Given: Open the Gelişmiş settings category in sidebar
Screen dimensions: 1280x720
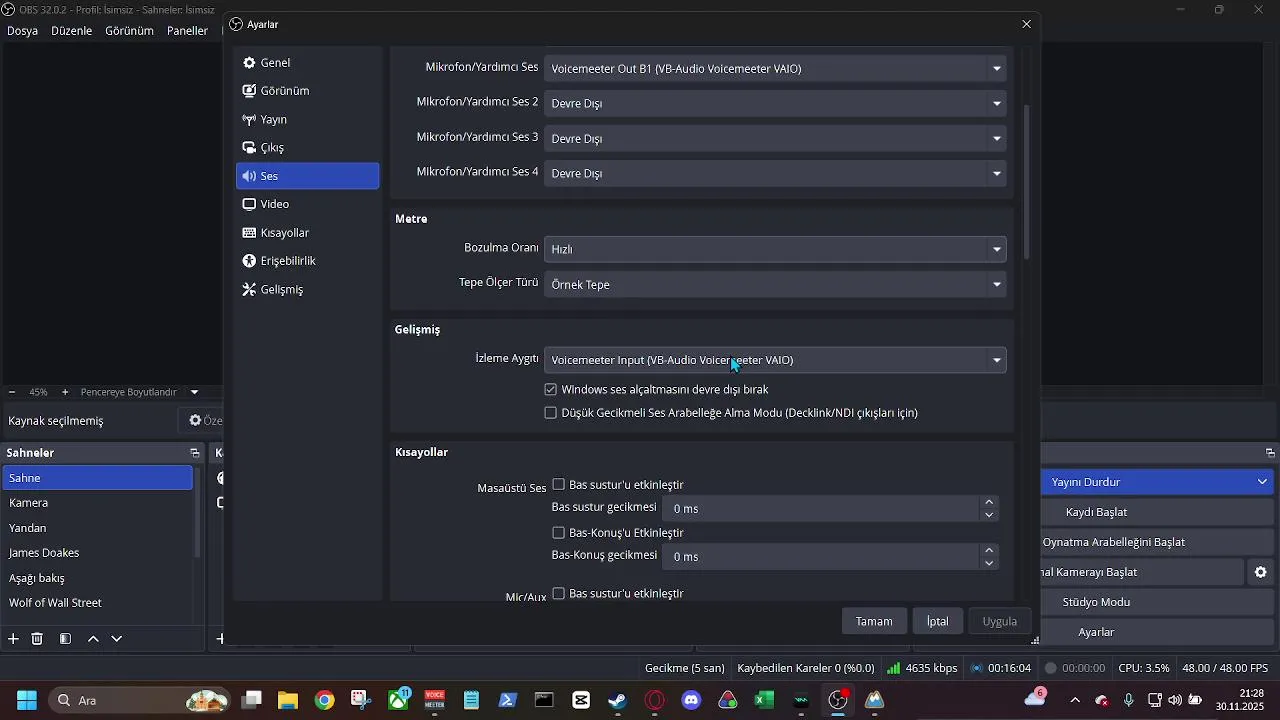Looking at the screenshot, I should tap(307, 289).
